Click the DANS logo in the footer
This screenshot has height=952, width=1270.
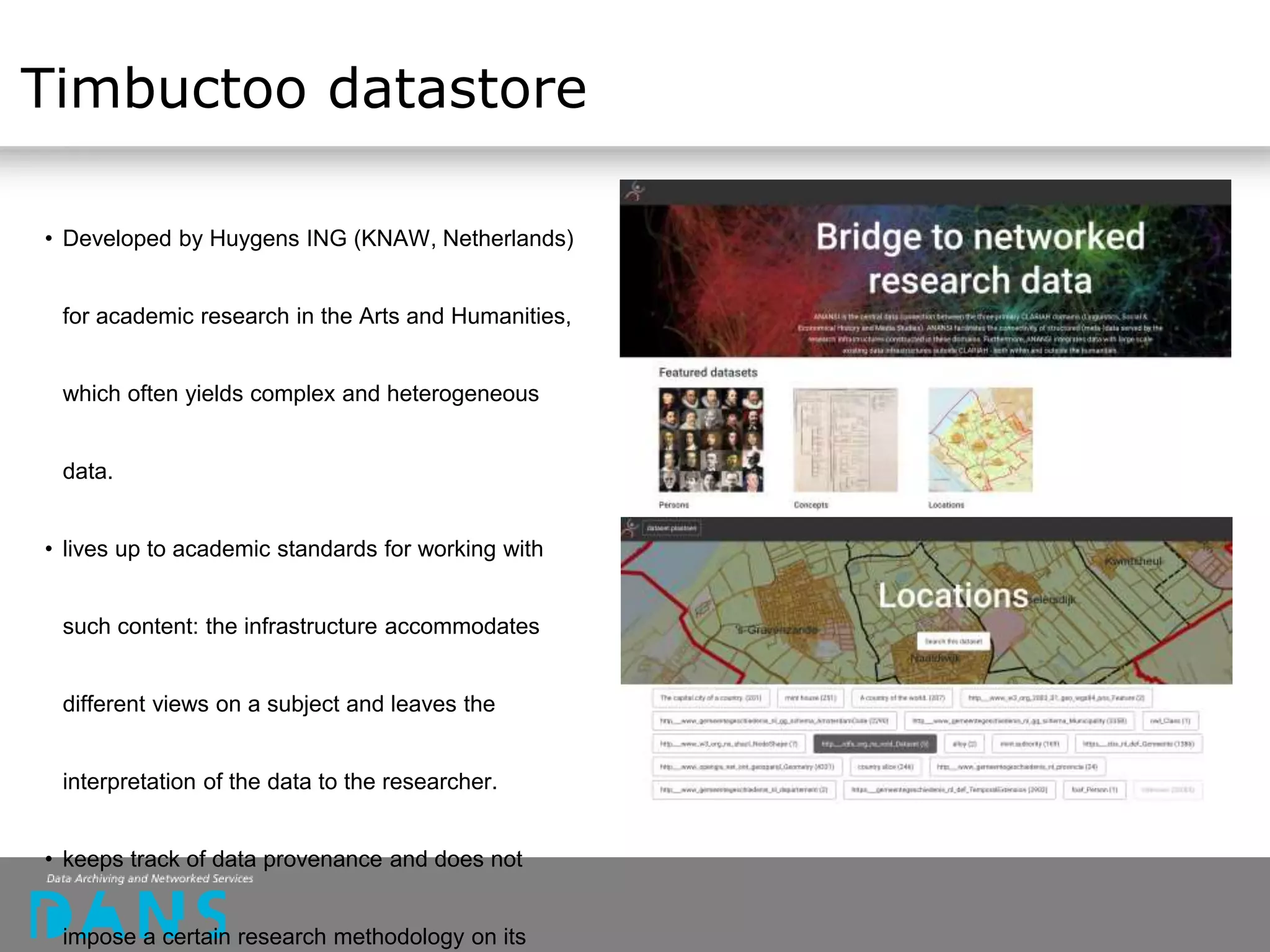coord(128,914)
